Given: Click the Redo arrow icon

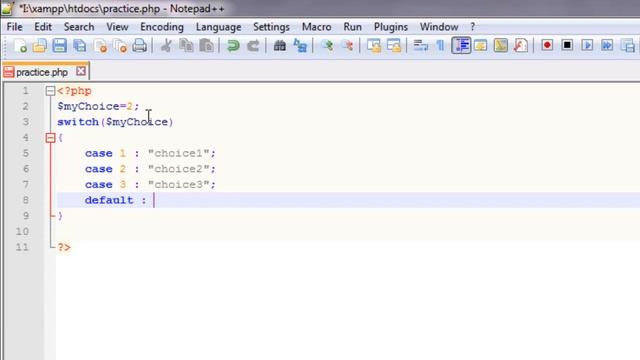Looking at the screenshot, I should pos(253,46).
